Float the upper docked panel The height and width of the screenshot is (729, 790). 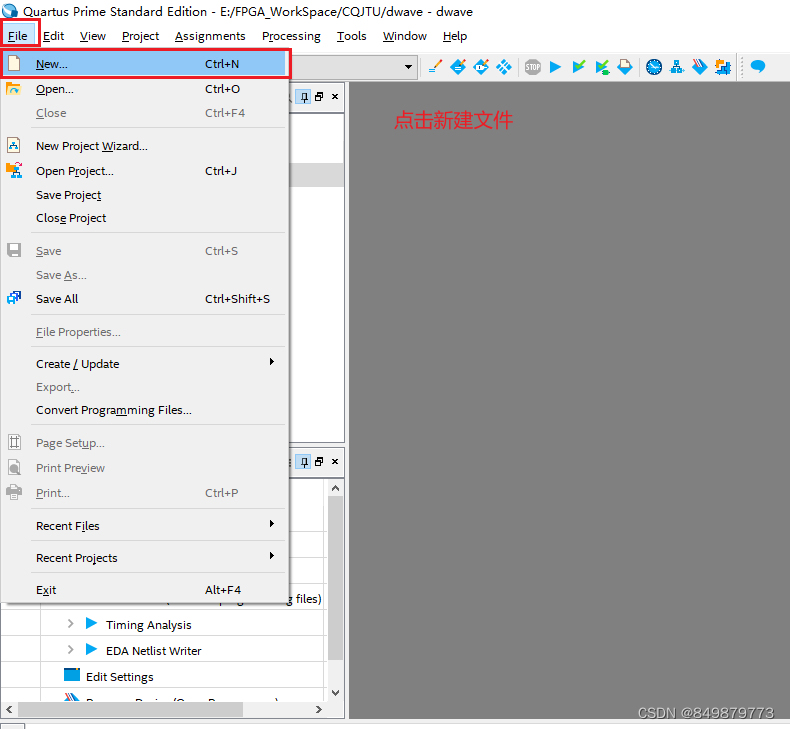click(319, 96)
